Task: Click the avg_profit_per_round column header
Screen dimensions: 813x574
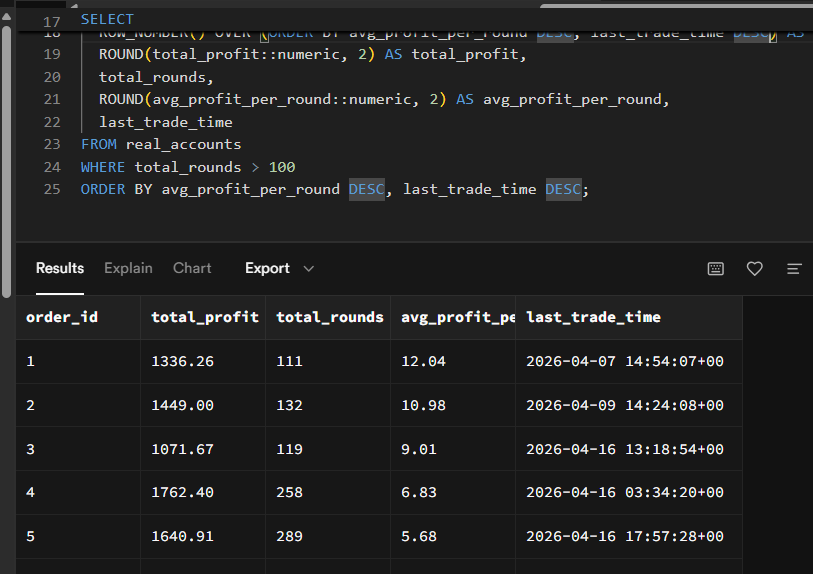Action: point(453,317)
